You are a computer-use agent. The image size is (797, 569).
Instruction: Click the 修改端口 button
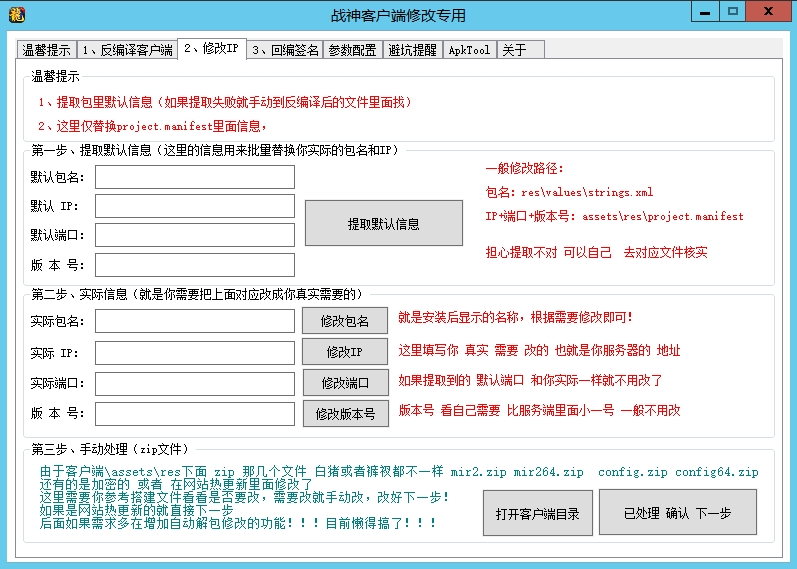[x=345, y=383]
